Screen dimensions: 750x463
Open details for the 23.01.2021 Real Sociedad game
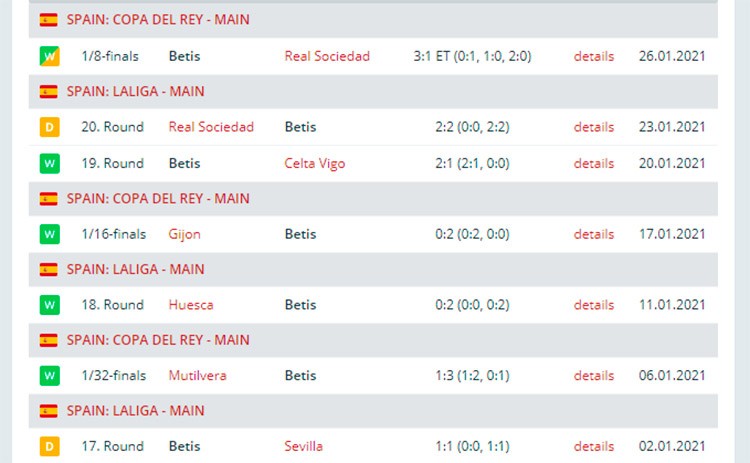click(594, 127)
